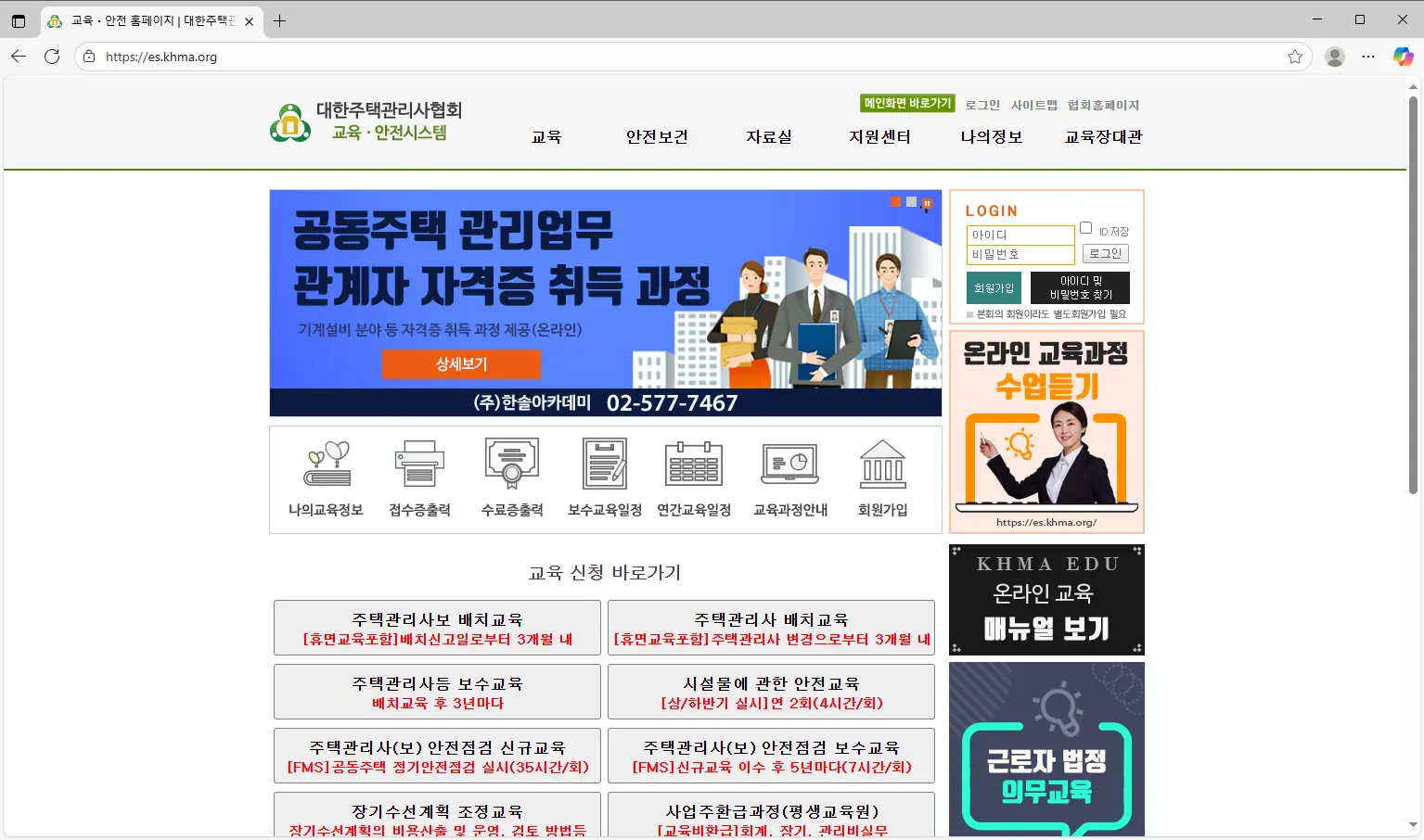Select the second carousel indicator square
Viewport: 1424px width, 840px height.
click(910, 201)
